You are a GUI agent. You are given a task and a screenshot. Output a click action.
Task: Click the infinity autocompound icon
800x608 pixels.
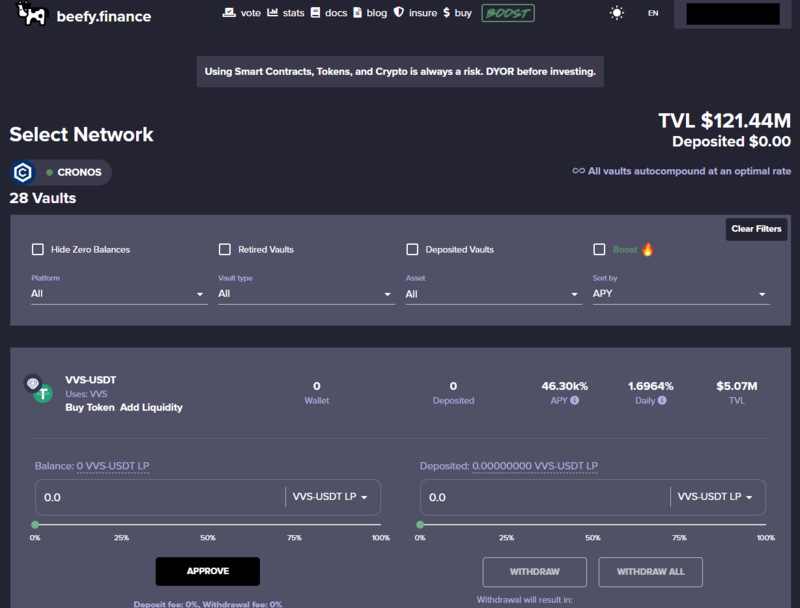(x=579, y=171)
